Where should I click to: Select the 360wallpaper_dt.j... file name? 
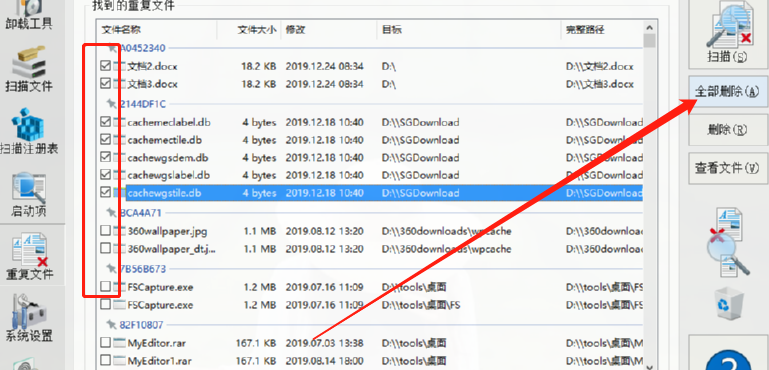[x=172, y=248]
